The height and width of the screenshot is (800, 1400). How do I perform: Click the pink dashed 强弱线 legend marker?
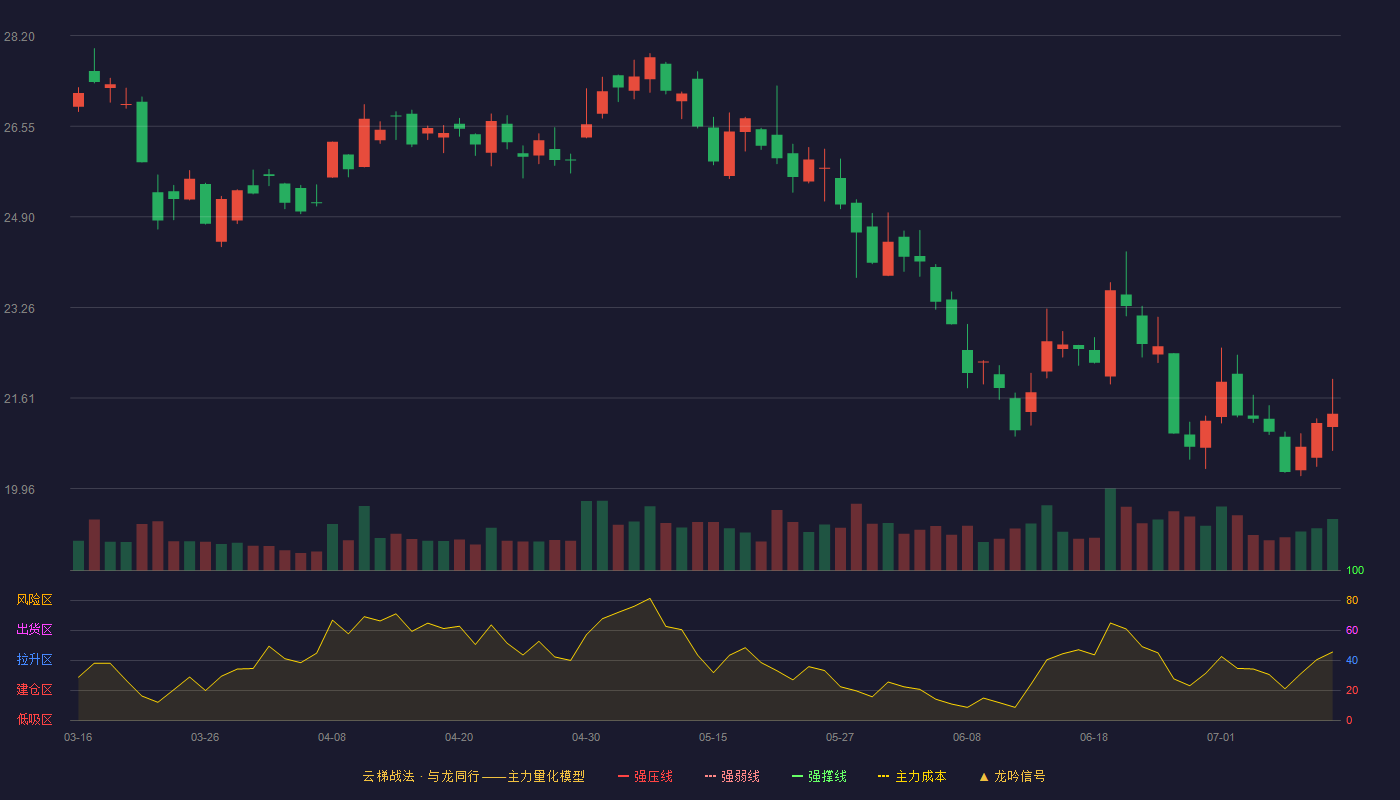point(710,776)
